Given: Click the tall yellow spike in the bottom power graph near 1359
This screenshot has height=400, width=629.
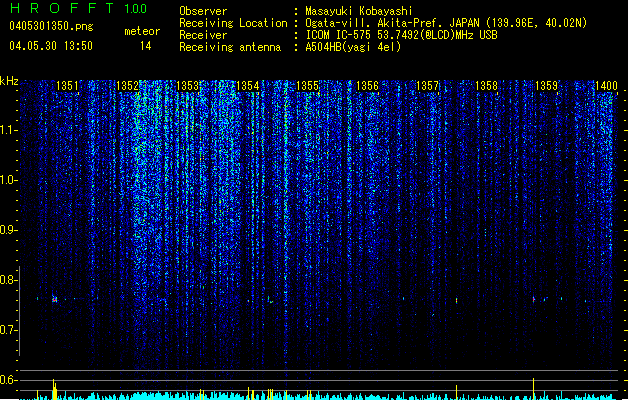Looking at the screenshot, I should [x=534, y=388].
